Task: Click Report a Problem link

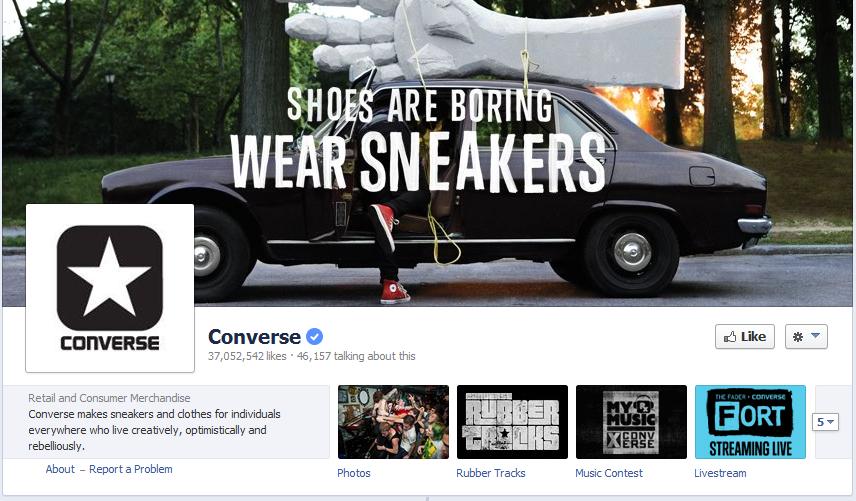Action: tap(130, 469)
